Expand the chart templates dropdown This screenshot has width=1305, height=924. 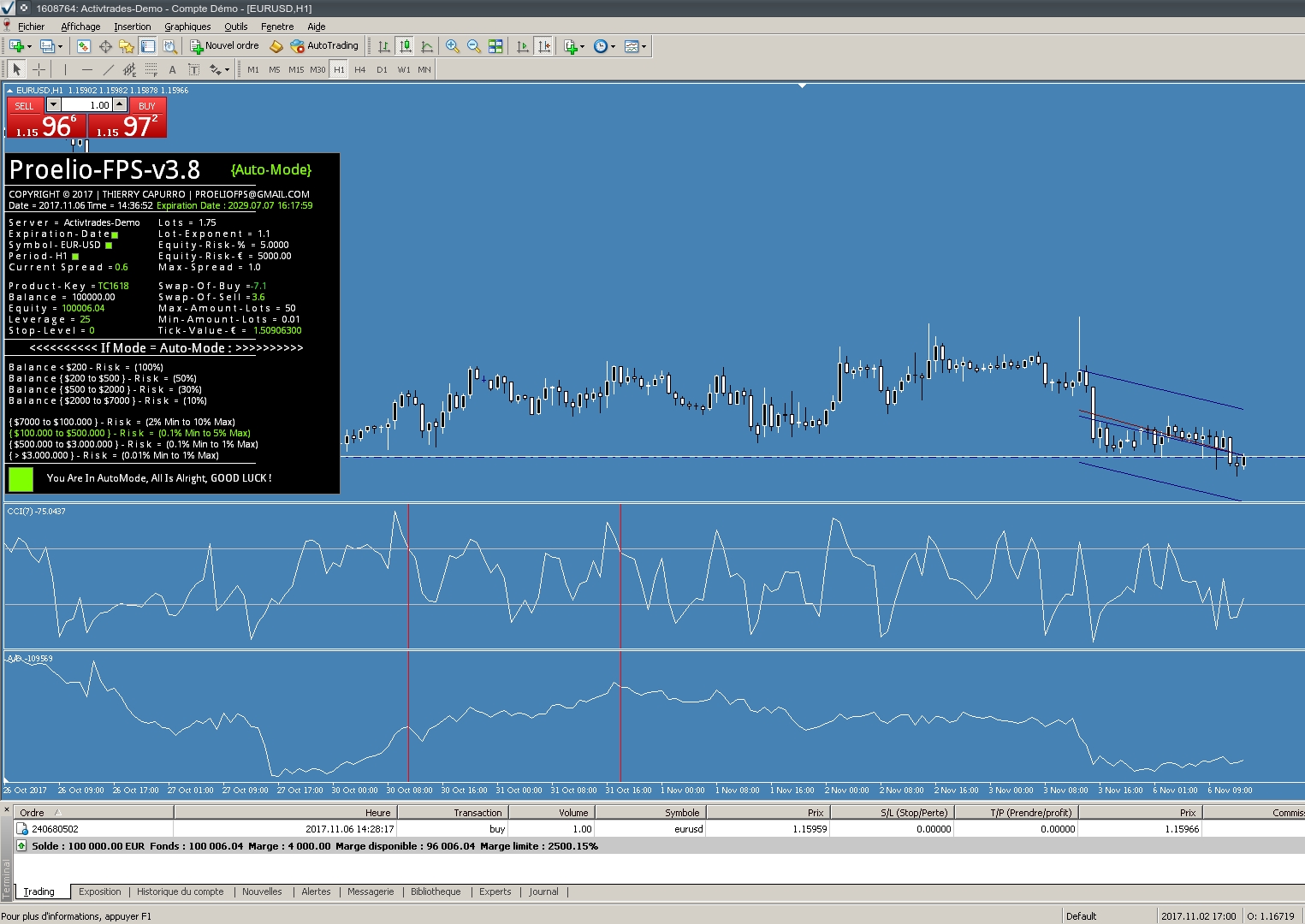(644, 46)
